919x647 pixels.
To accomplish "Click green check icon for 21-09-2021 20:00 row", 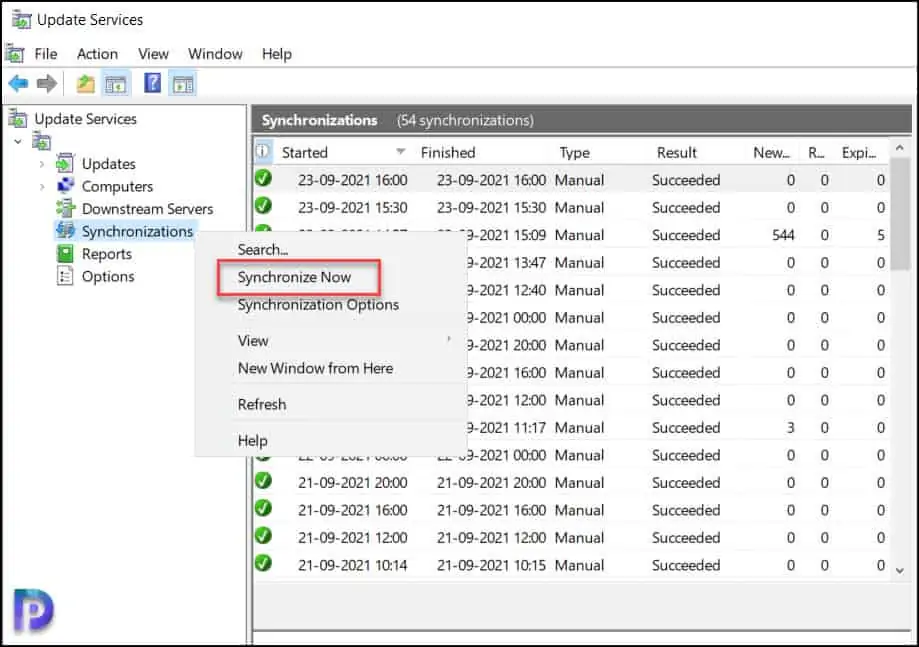I will pyautogui.click(x=263, y=481).
